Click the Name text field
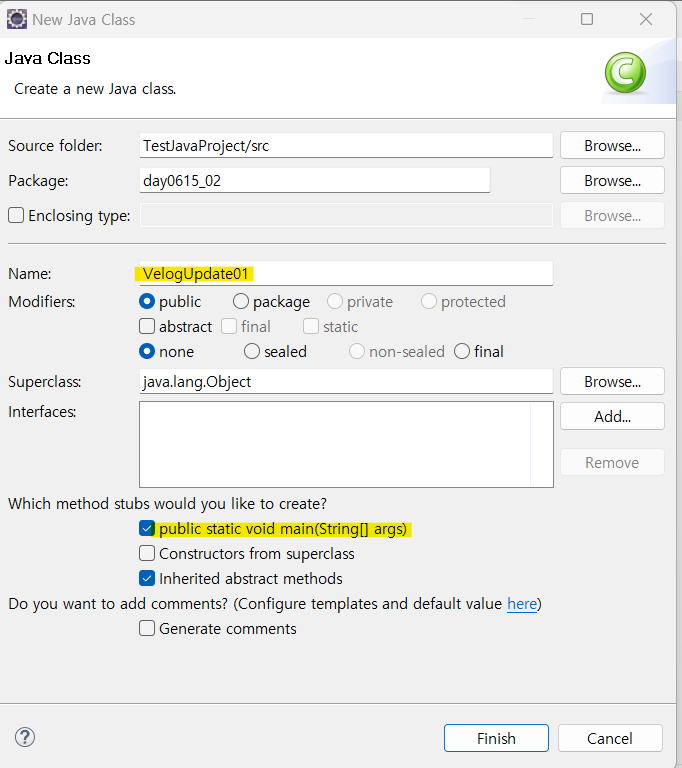682x768 pixels. click(345, 273)
